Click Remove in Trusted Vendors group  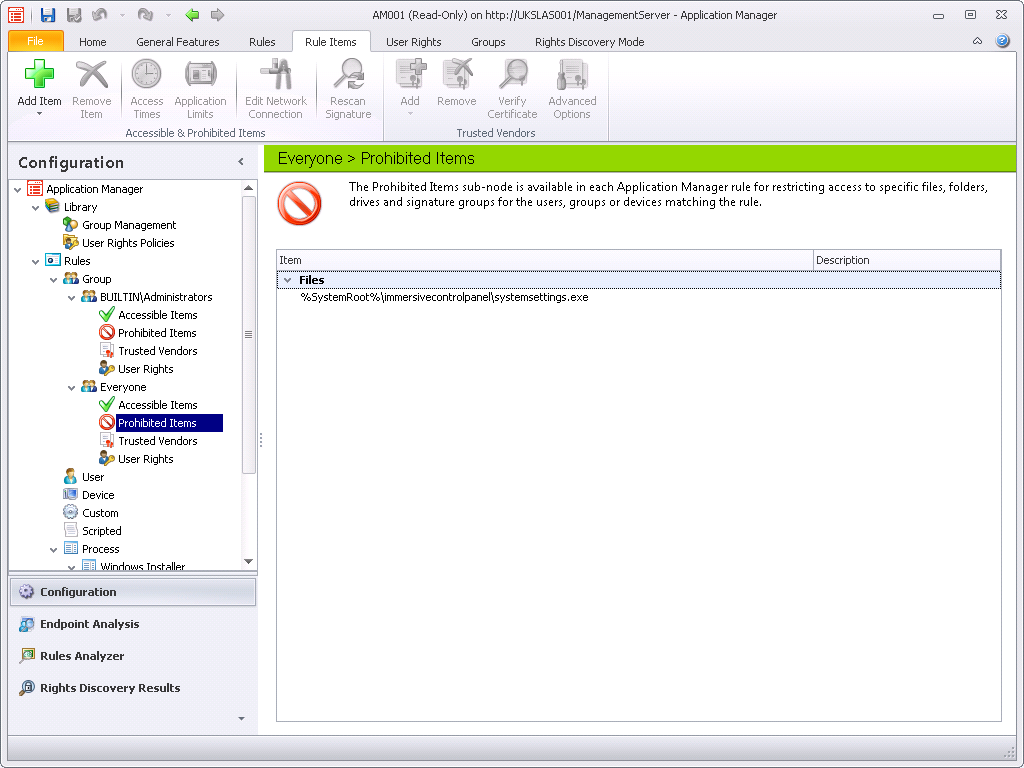[x=456, y=74]
